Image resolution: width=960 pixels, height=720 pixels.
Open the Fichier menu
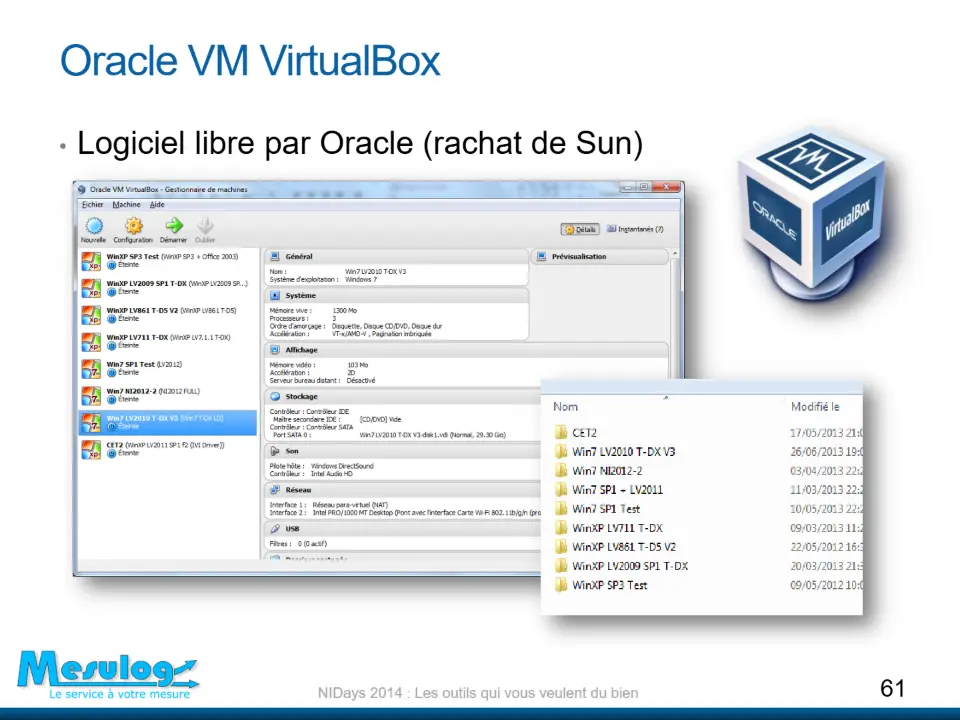tap(92, 204)
